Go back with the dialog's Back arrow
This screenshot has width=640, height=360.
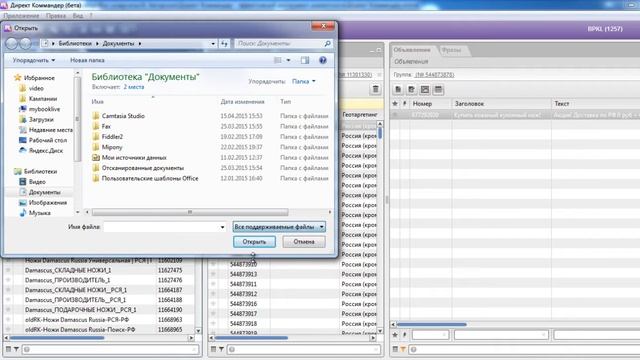(x=11, y=43)
